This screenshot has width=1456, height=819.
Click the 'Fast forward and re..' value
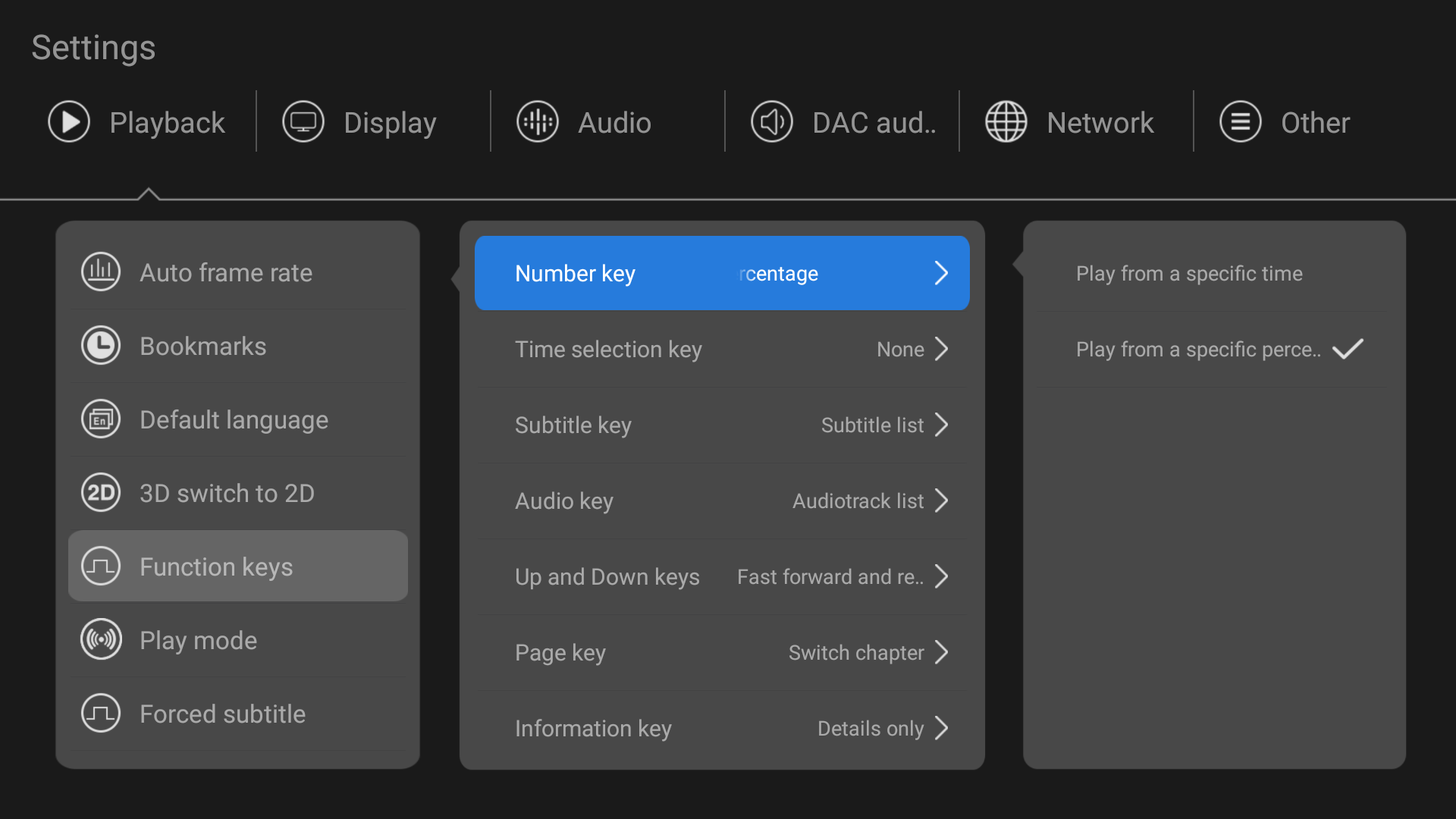point(830,576)
